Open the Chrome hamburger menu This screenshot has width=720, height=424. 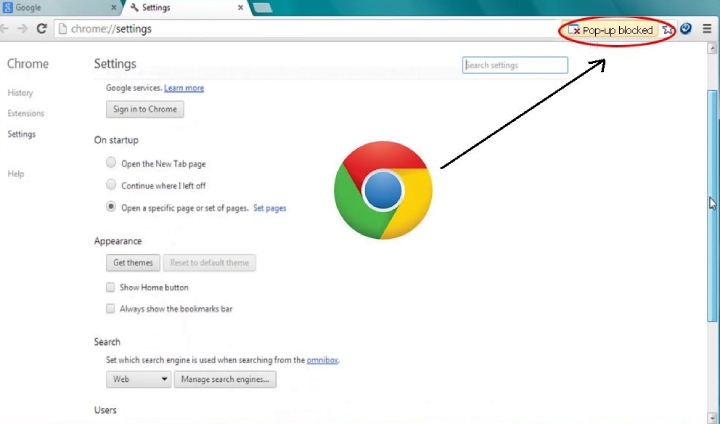click(707, 29)
